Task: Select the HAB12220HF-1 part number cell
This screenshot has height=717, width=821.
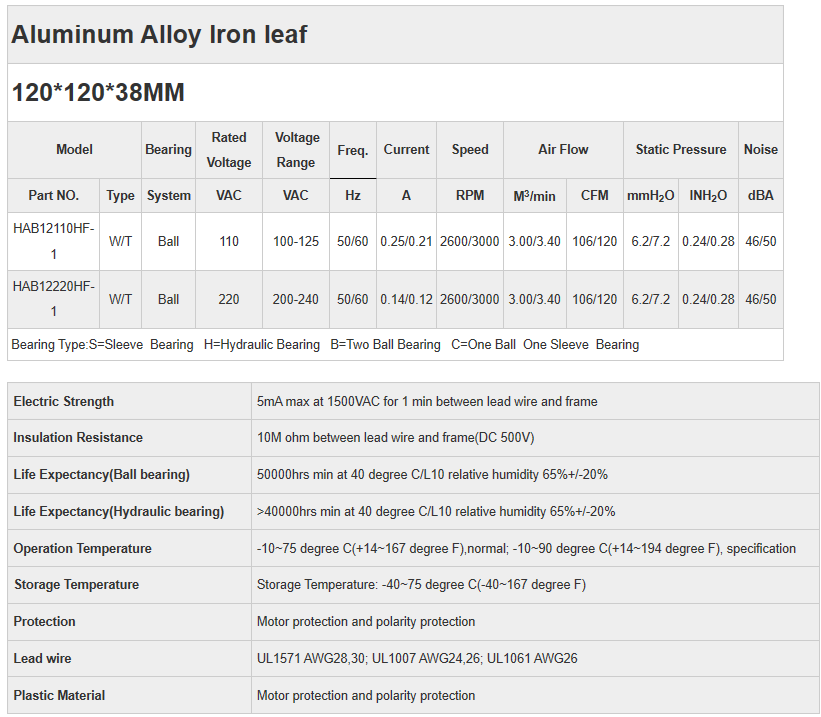Action: point(54,299)
